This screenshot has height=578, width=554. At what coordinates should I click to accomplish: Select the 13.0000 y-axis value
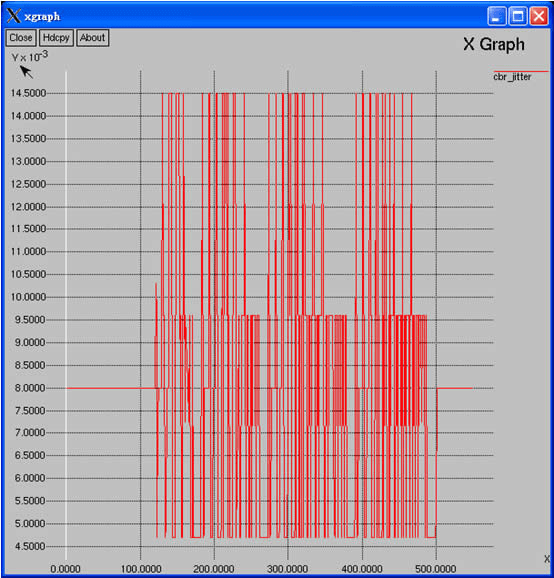pyautogui.click(x=28, y=161)
